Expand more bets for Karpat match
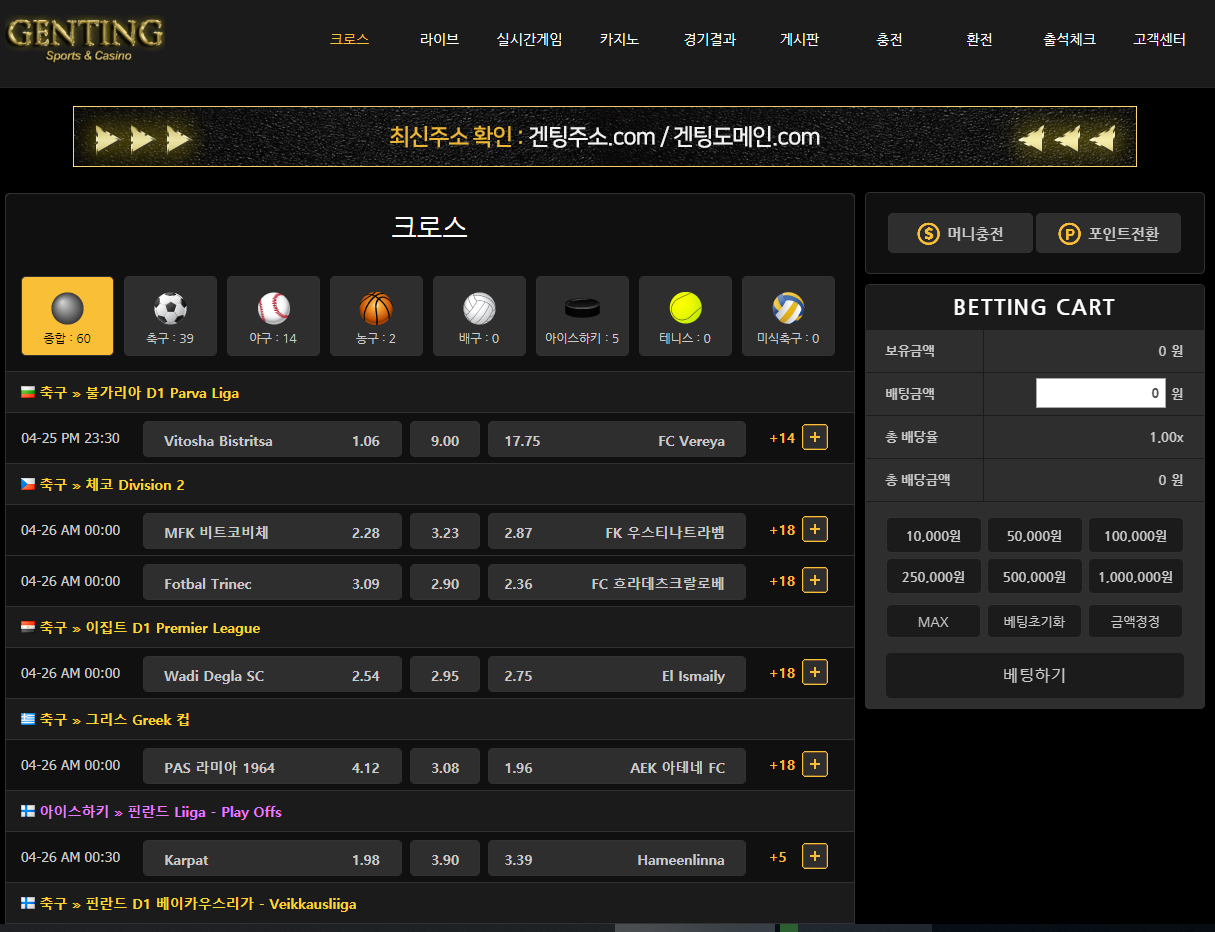 815,857
